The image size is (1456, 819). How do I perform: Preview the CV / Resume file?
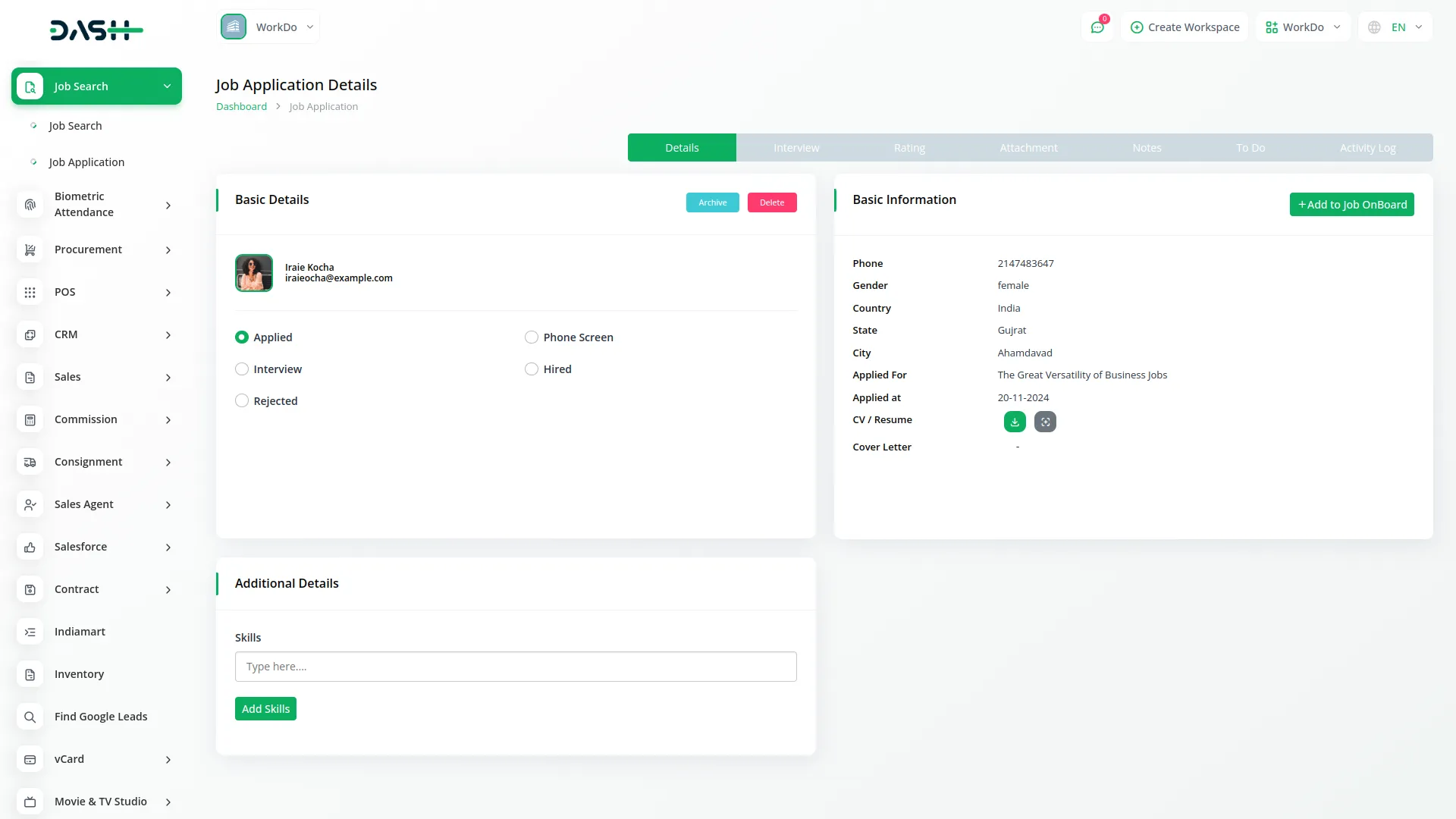[x=1045, y=422]
